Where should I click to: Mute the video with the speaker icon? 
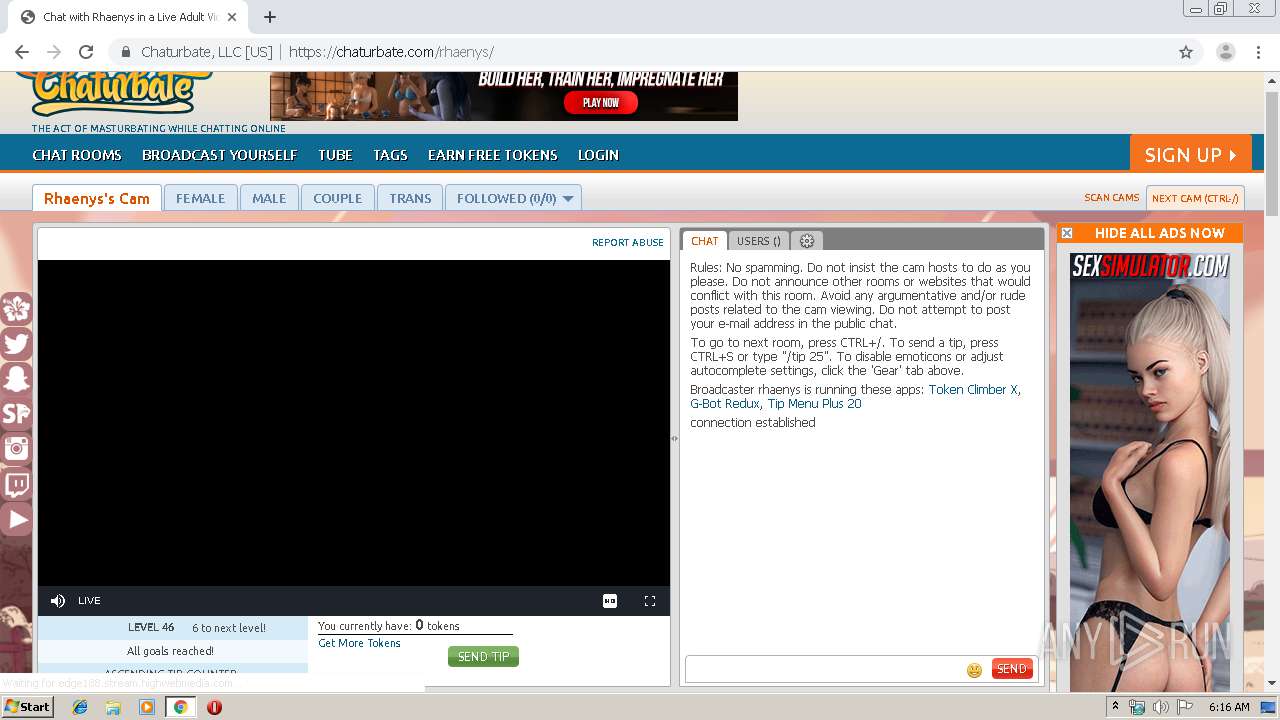tap(58, 601)
